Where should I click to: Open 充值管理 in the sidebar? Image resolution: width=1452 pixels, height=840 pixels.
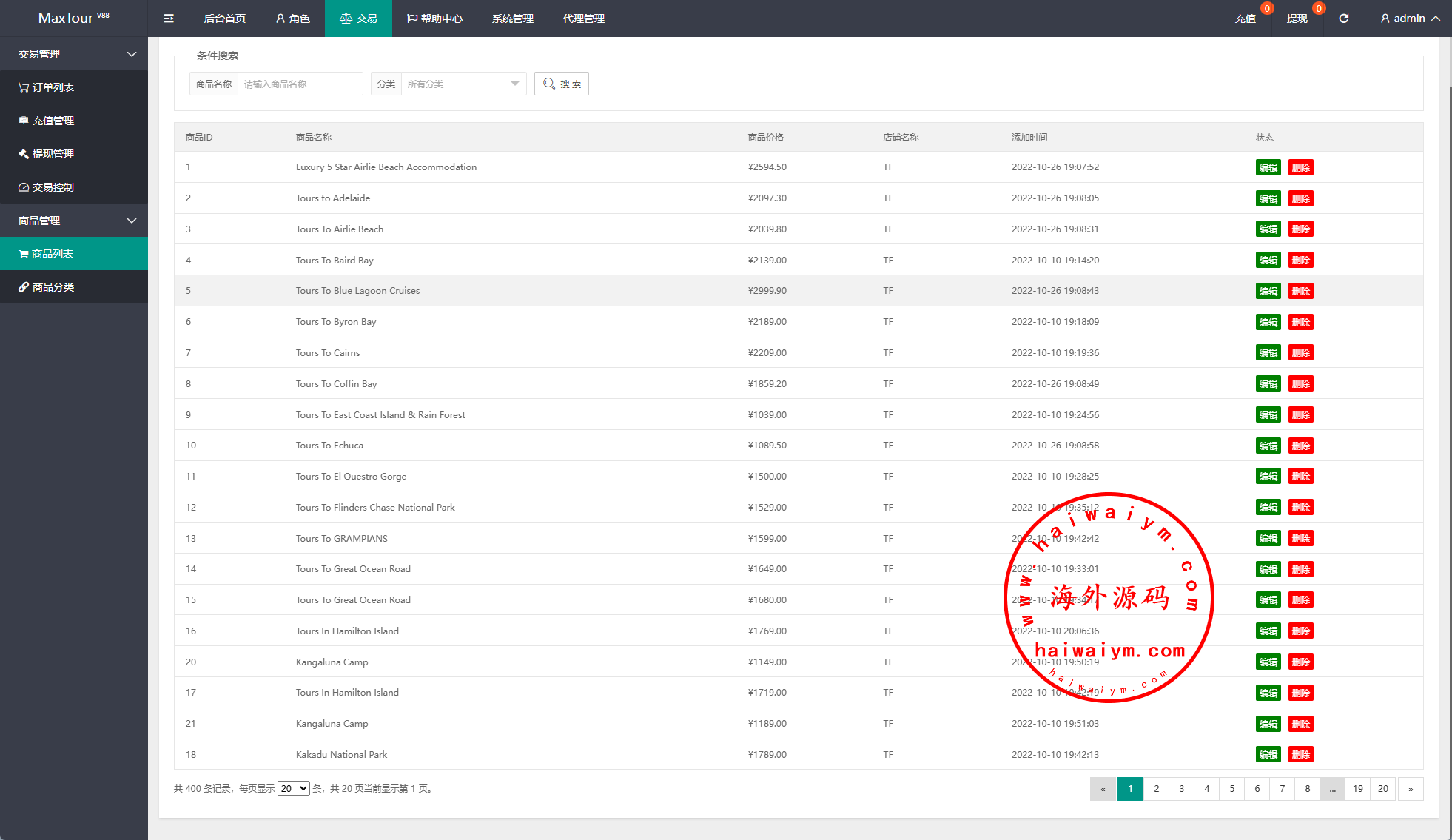tap(52, 121)
